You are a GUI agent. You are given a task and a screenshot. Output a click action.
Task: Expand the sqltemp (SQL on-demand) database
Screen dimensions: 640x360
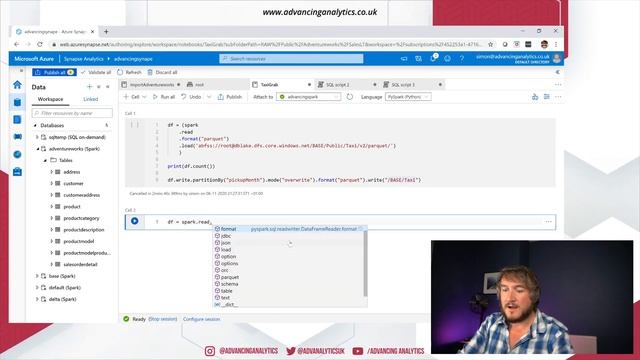(x=37, y=137)
